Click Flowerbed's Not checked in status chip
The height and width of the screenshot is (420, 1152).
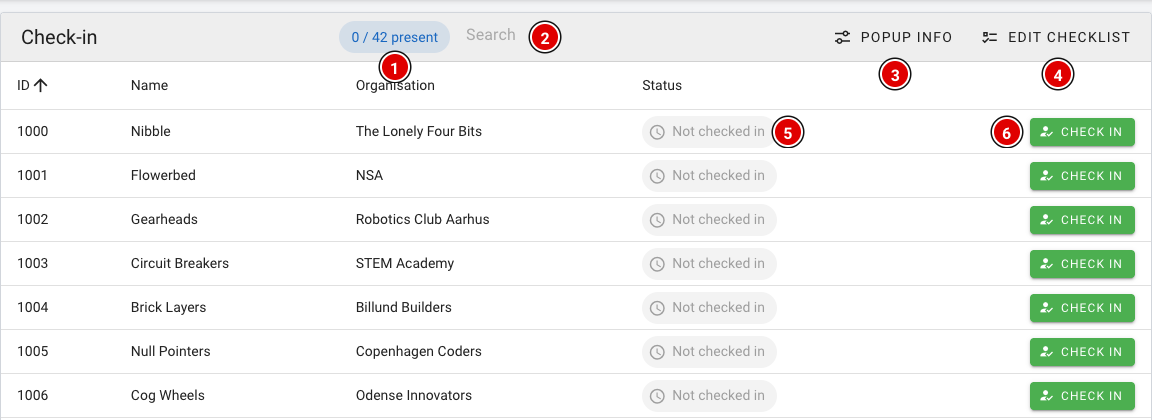[709, 176]
